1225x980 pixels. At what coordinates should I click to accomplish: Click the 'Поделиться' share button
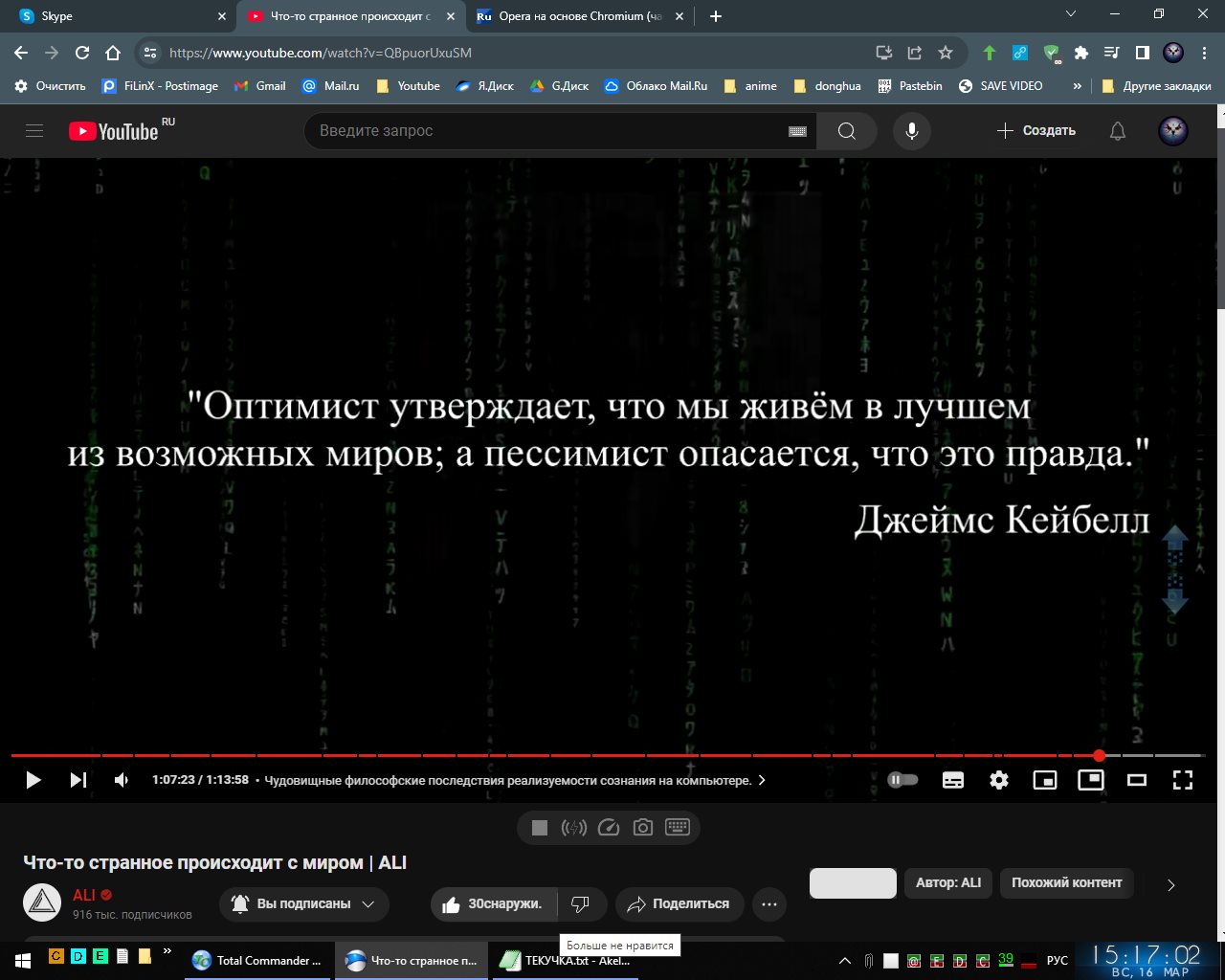tap(679, 903)
